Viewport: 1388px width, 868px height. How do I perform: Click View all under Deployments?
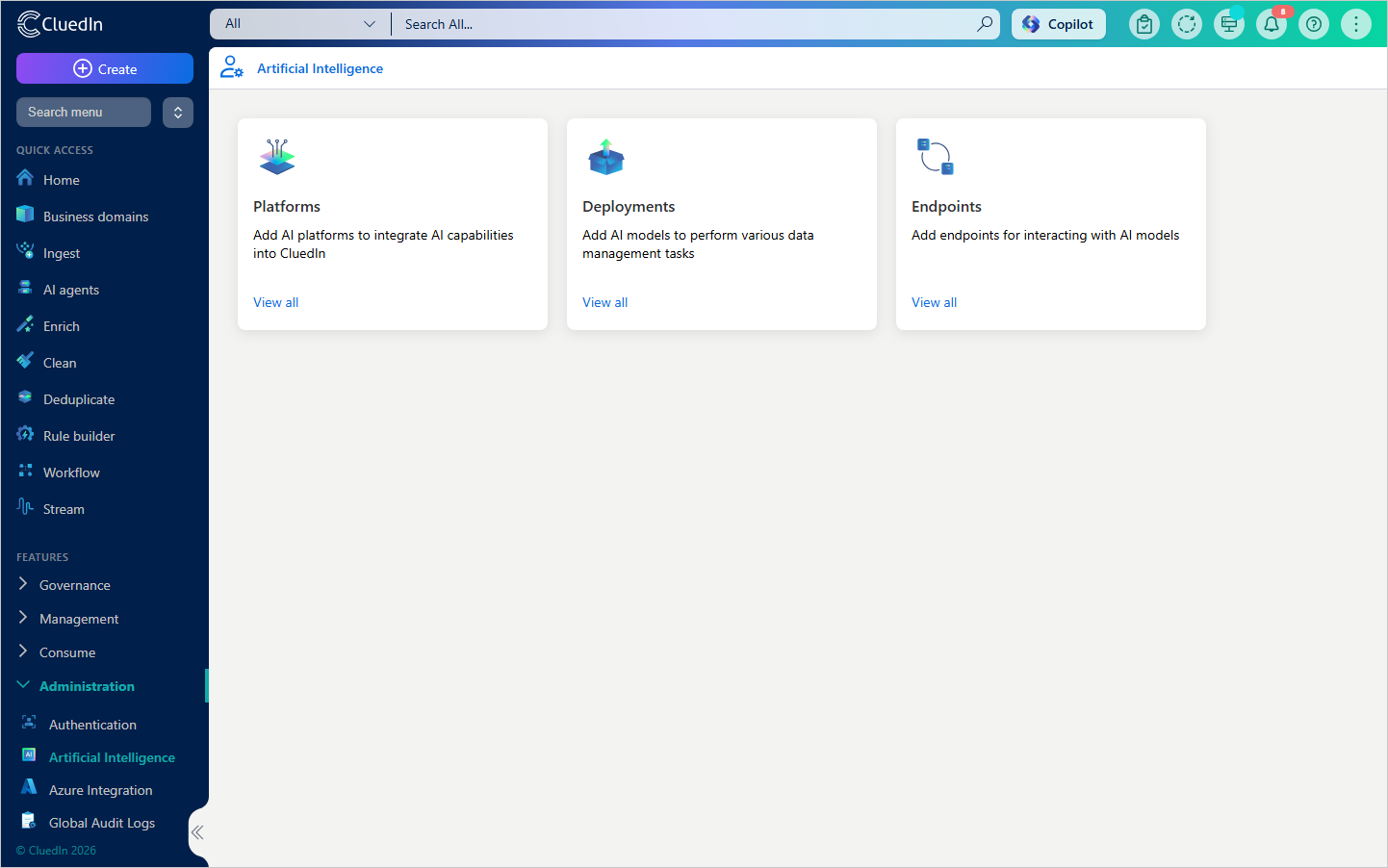pyautogui.click(x=605, y=302)
